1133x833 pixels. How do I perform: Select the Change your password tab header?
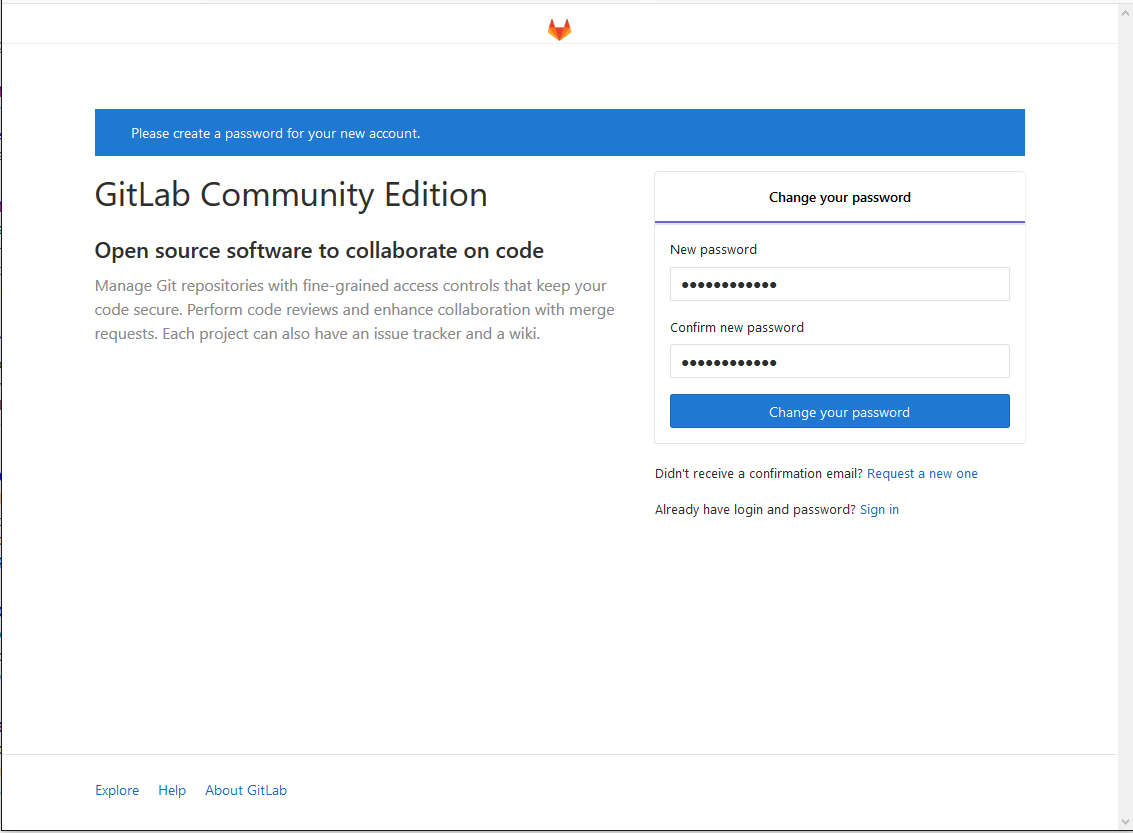point(839,197)
